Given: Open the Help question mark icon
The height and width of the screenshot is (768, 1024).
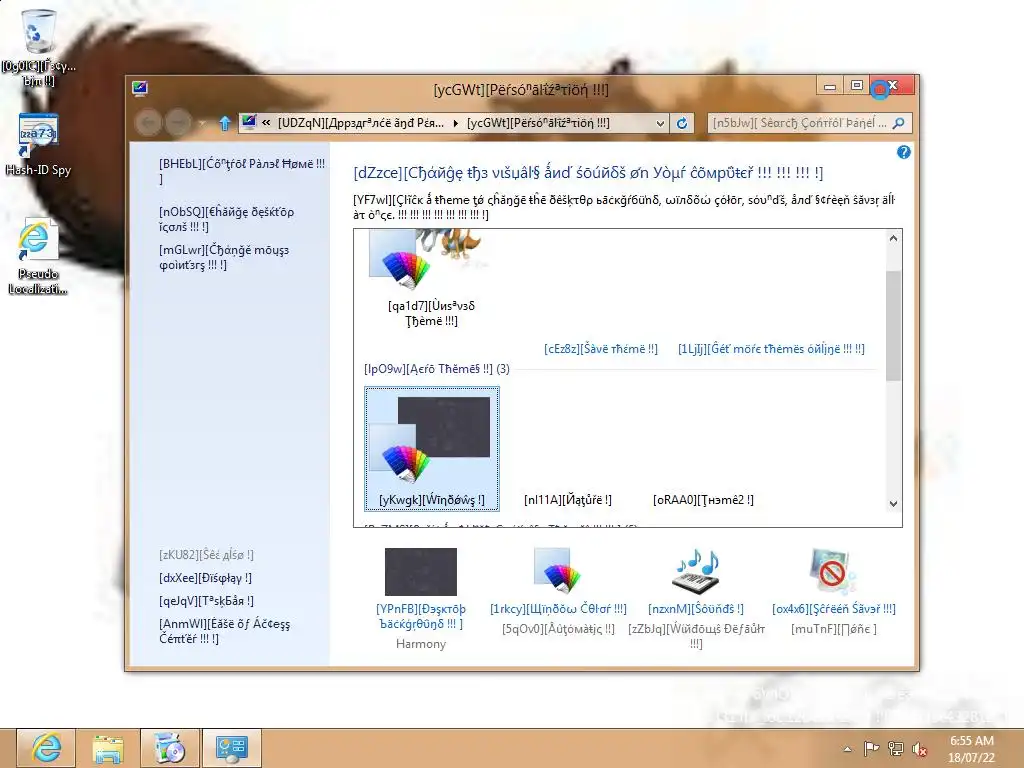Looking at the screenshot, I should pos(903,152).
